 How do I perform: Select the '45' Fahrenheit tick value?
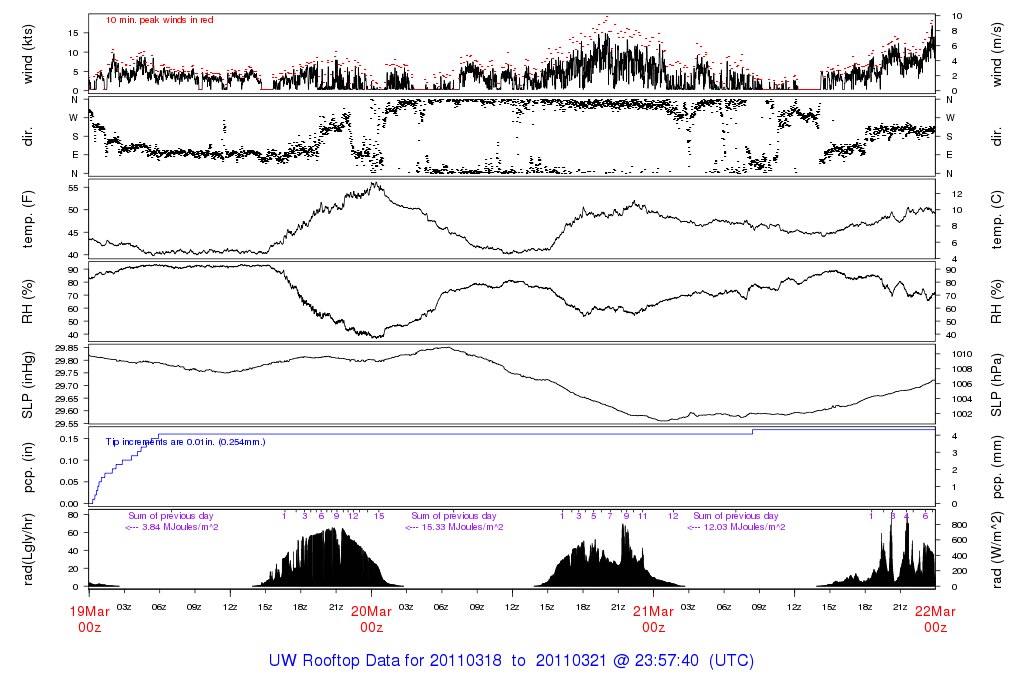(x=73, y=232)
